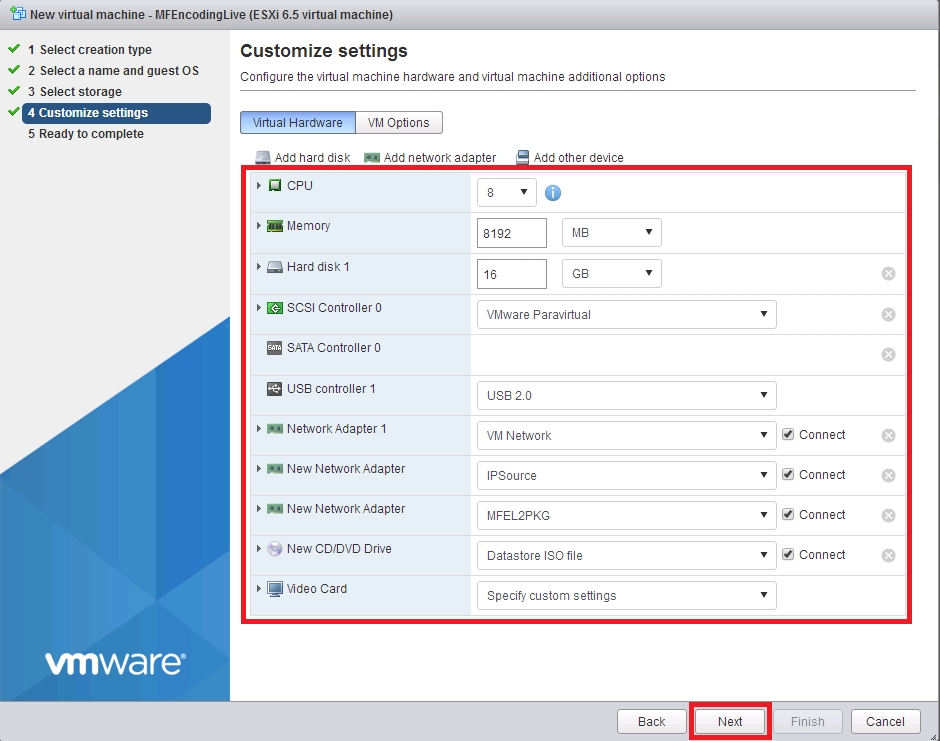The image size is (940, 741).
Task: Toggle Connect for MFEL2PKG network adapter
Action: tap(788, 514)
